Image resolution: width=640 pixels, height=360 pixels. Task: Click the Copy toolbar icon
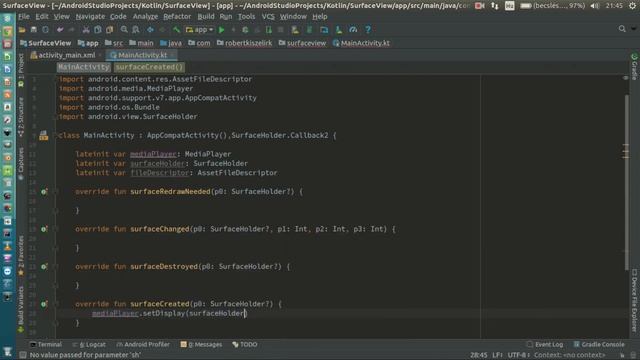point(98,30)
